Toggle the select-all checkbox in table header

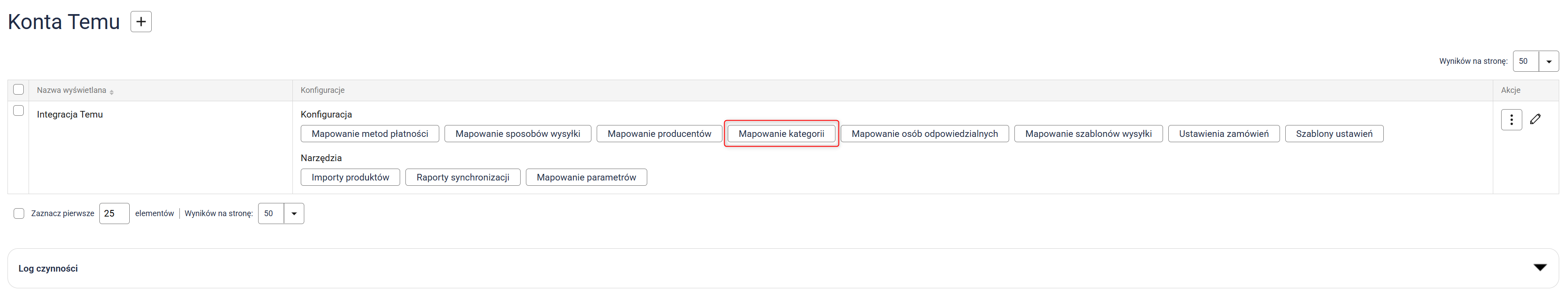pos(18,90)
